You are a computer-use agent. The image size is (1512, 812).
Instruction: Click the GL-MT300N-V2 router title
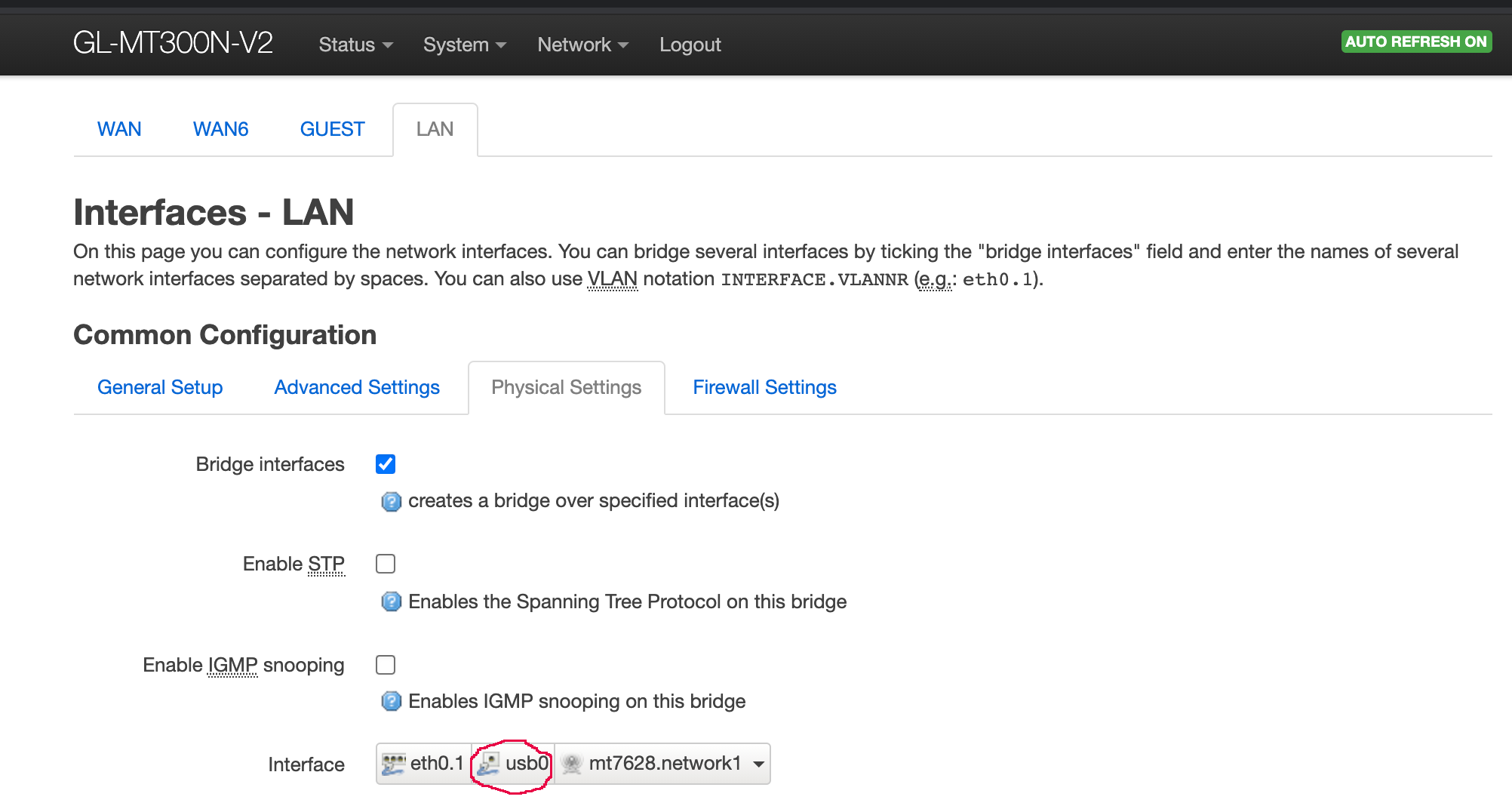pos(173,43)
